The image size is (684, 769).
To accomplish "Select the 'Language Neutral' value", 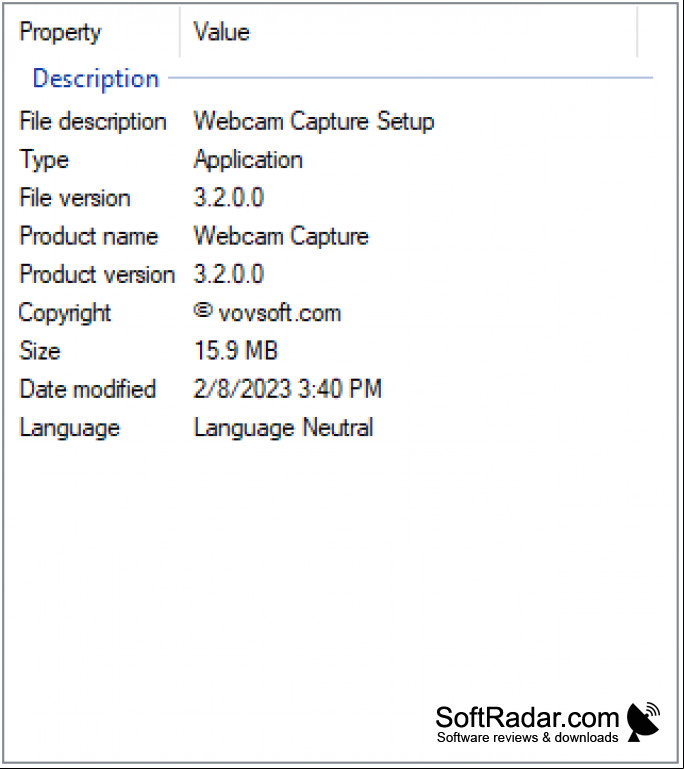I will [x=283, y=428].
